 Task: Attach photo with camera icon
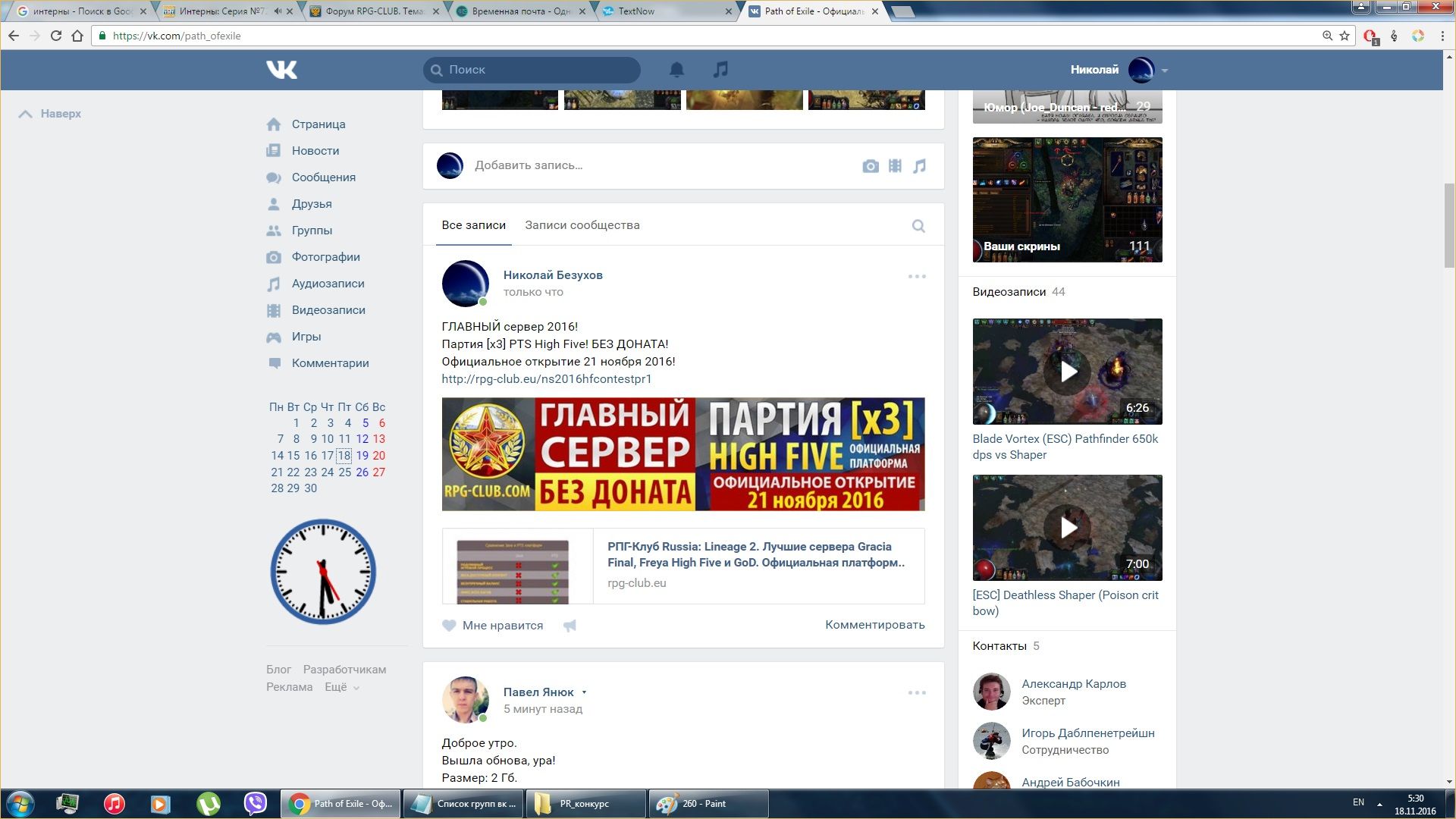tap(870, 166)
